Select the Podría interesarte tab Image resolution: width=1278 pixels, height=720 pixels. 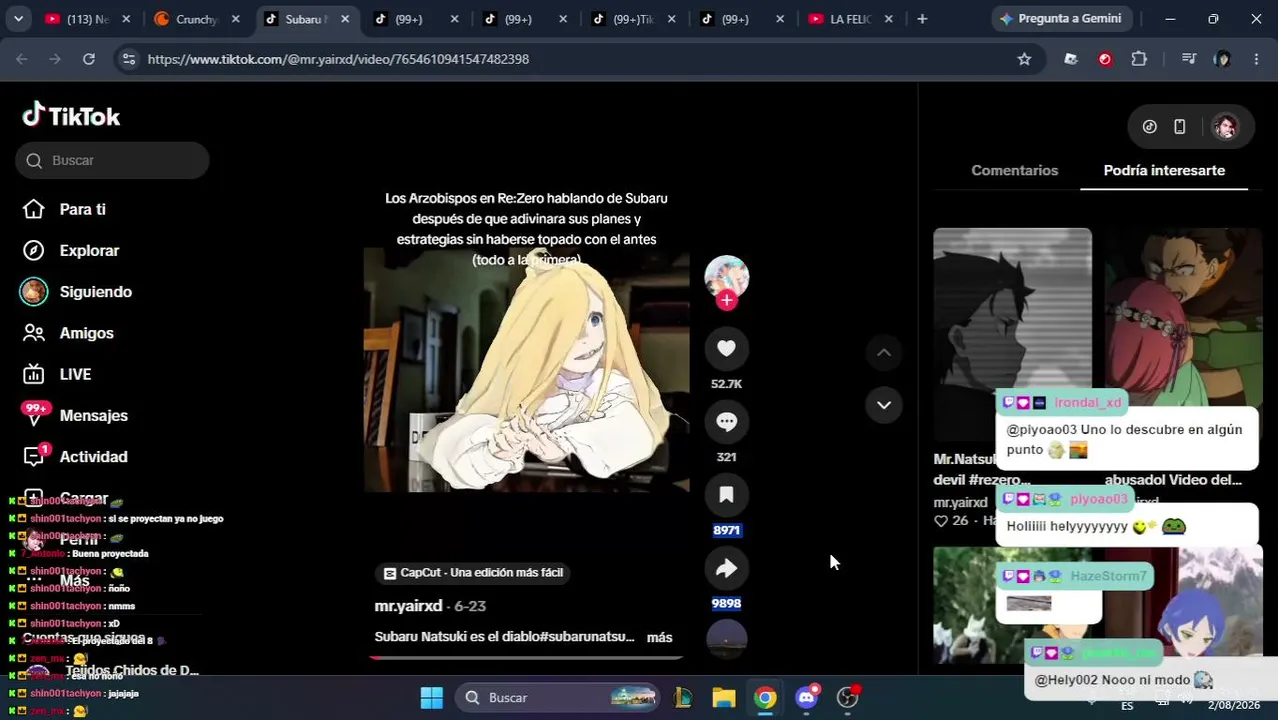tap(1164, 170)
